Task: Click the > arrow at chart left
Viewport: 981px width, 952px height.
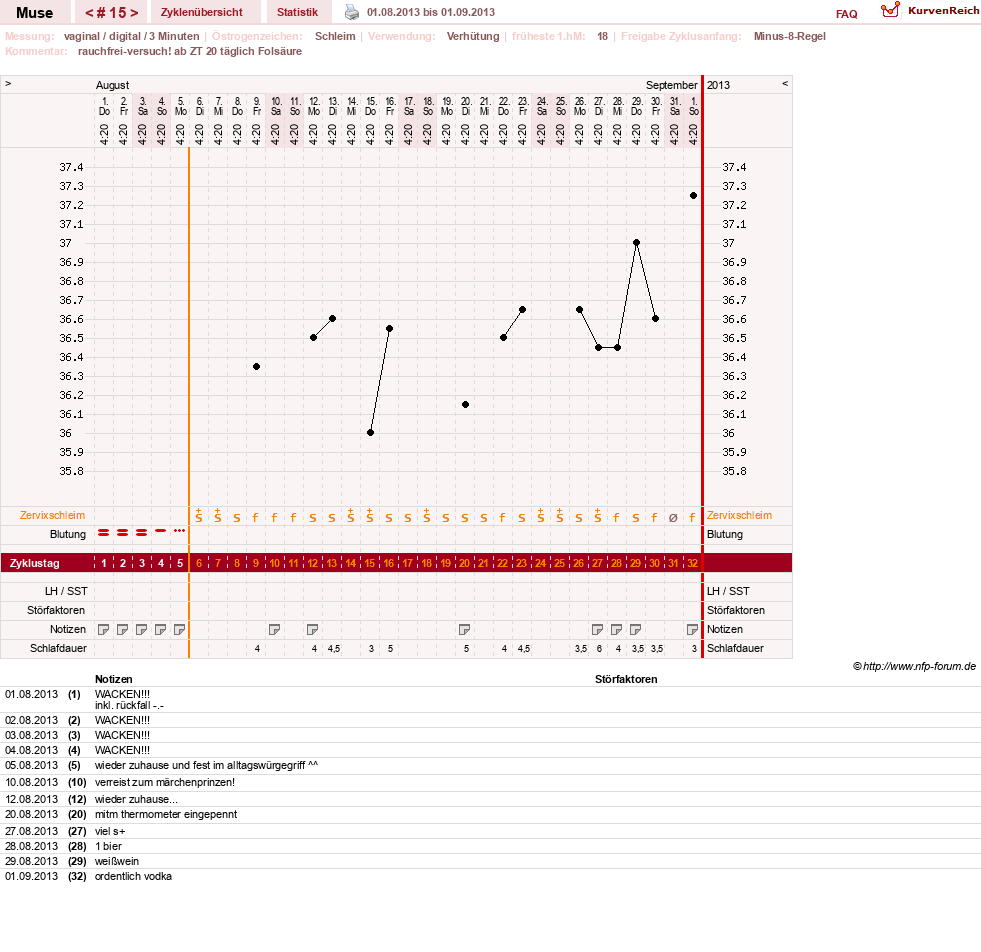Action: pyautogui.click(x=8, y=83)
